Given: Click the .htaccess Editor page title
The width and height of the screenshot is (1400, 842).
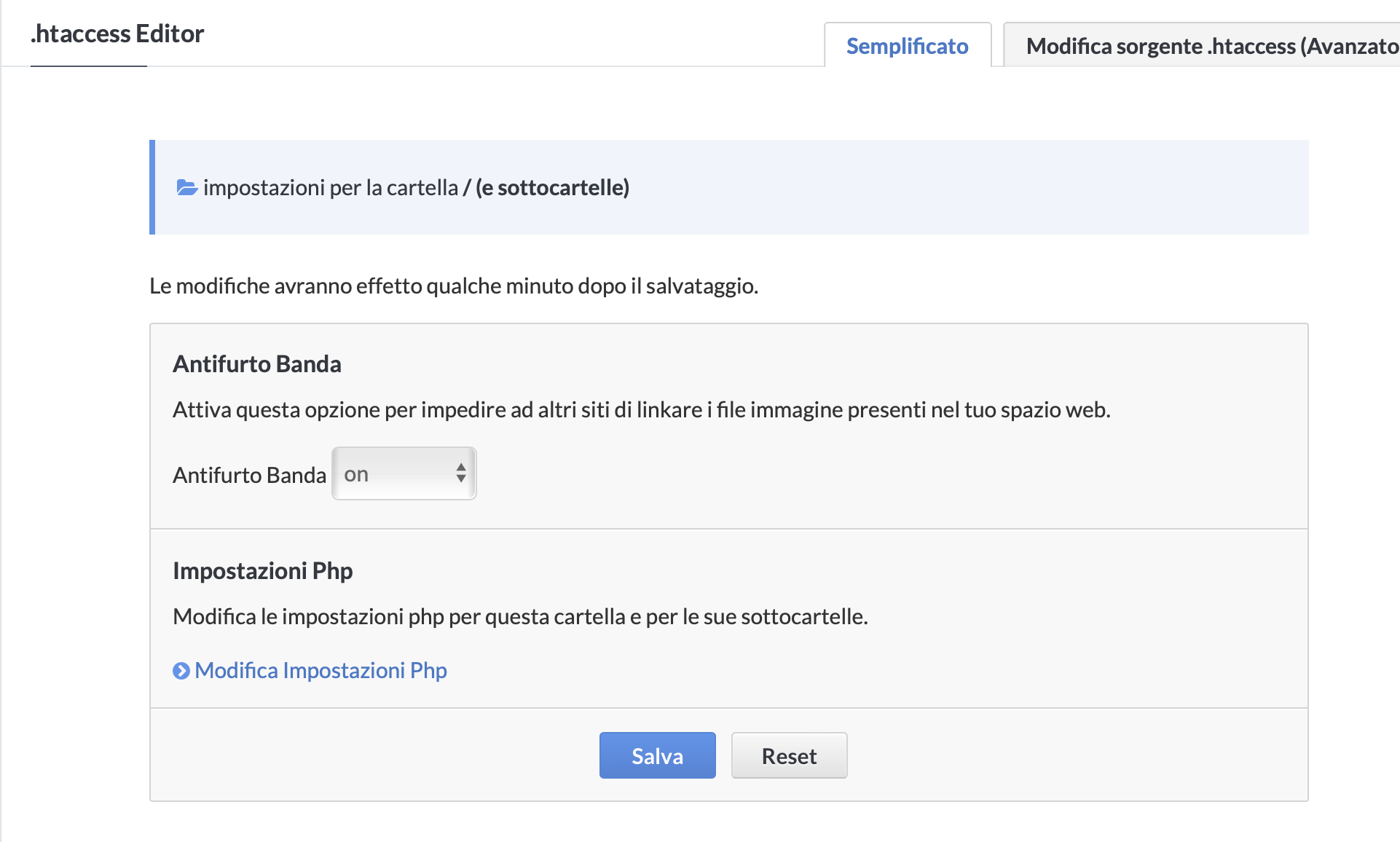Looking at the screenshot, I should click(117, 34).
